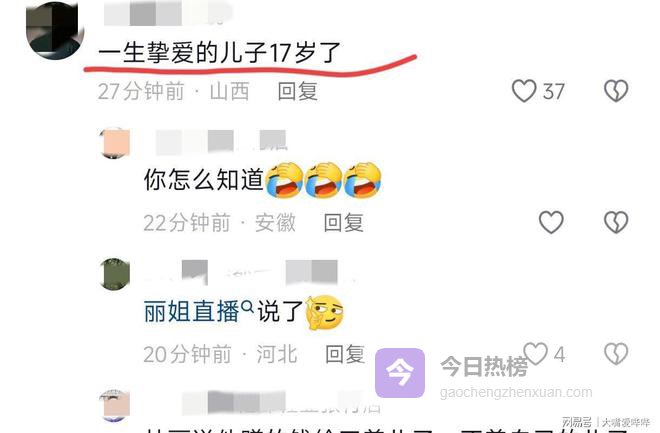Click the 今日热榜 purple logo icon
Image resolution: width=660 pixels, height=433 pixels.
[400, 373]
